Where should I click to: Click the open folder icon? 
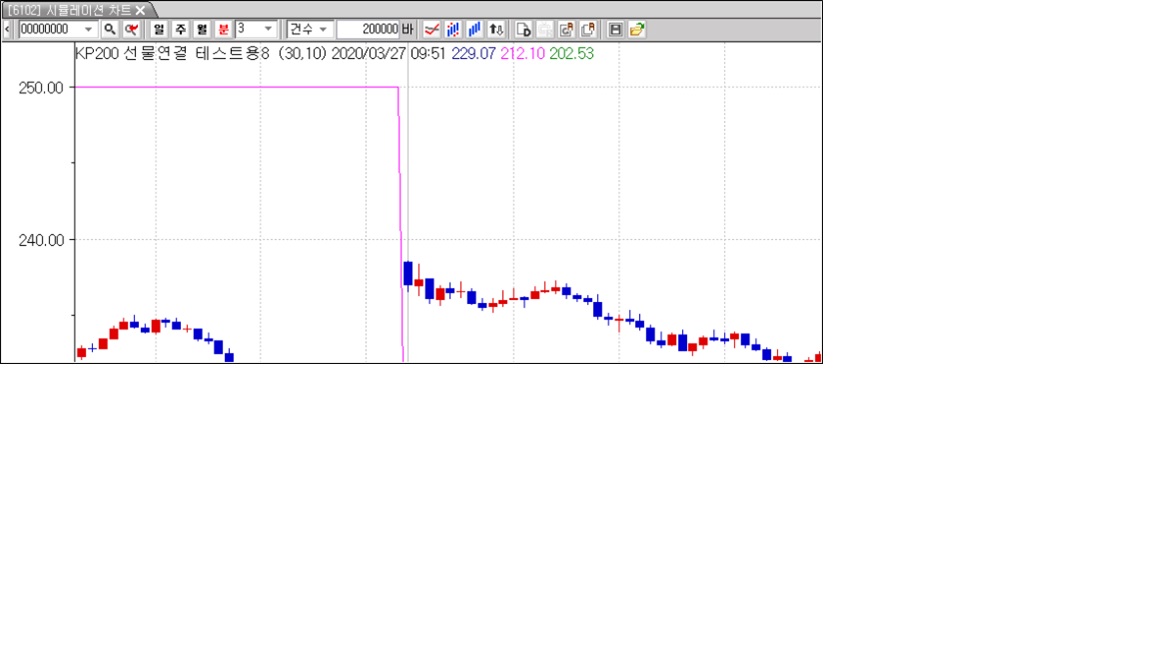click(x=637, y=29)
